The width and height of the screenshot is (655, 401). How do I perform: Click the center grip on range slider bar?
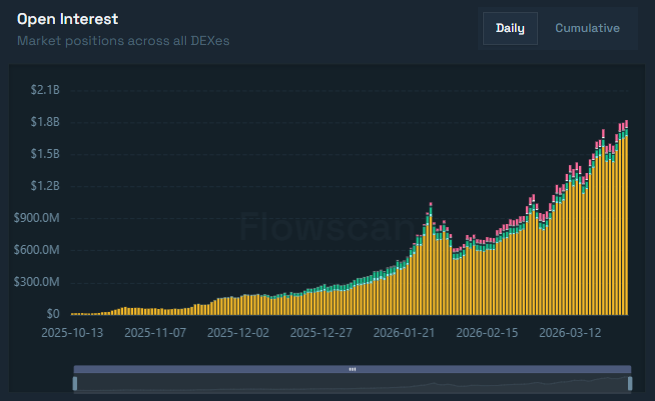(352, 369)
